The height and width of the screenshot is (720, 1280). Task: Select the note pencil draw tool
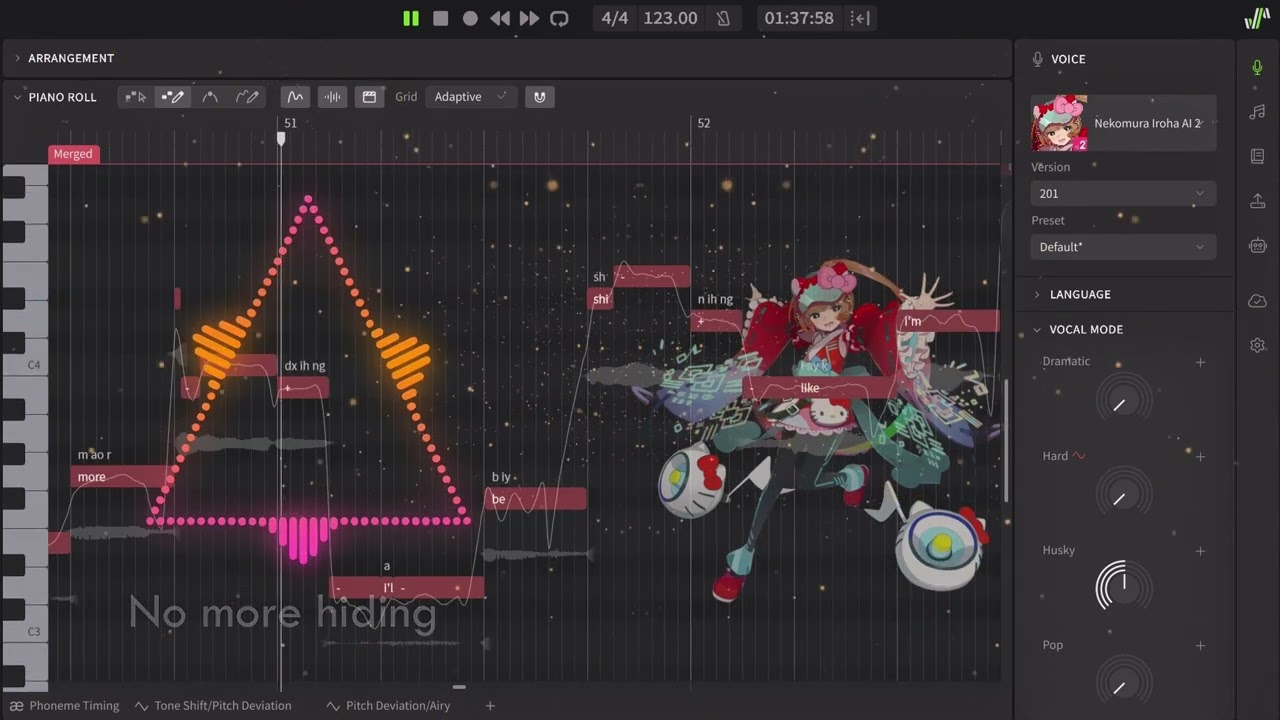click(173, 97)
